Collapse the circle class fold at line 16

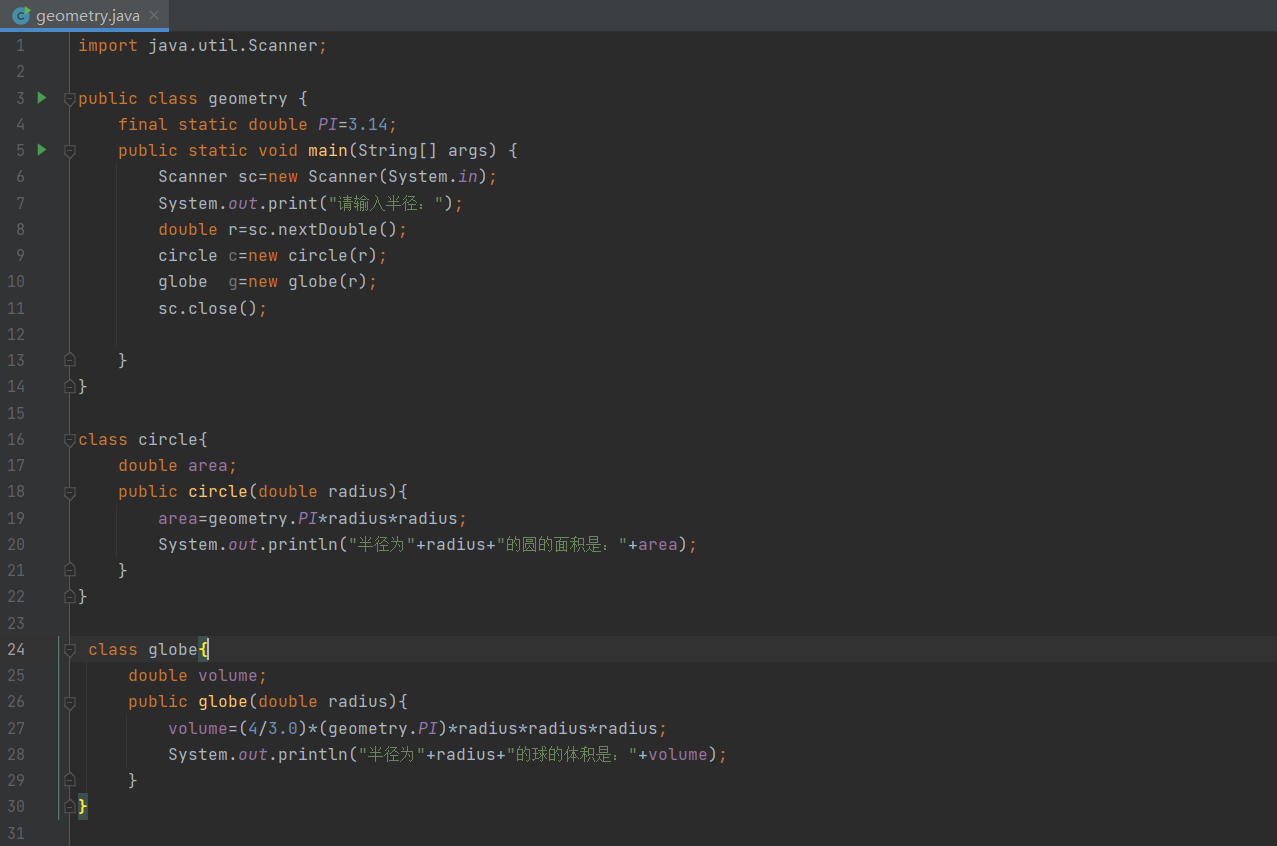pos(69,440)
